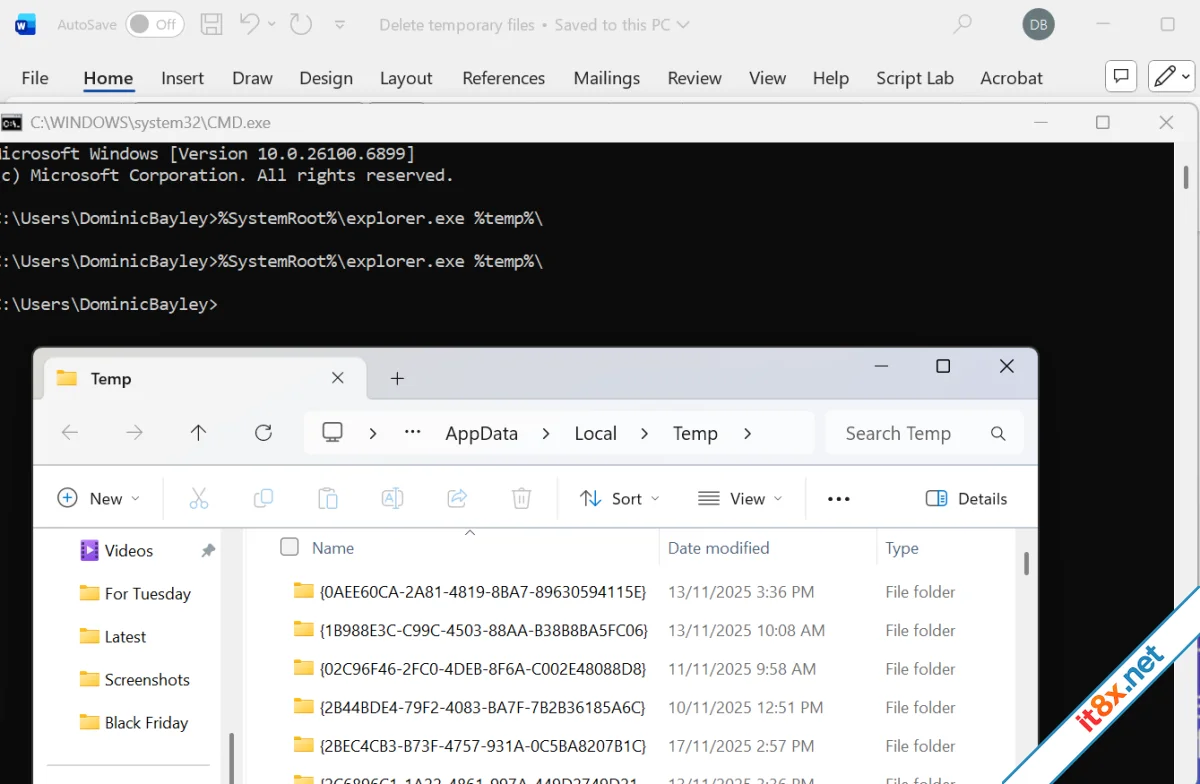Click the Search Temp input field
The height and width of the screenshot is (784, 1200).
click(x=924, y=433)
